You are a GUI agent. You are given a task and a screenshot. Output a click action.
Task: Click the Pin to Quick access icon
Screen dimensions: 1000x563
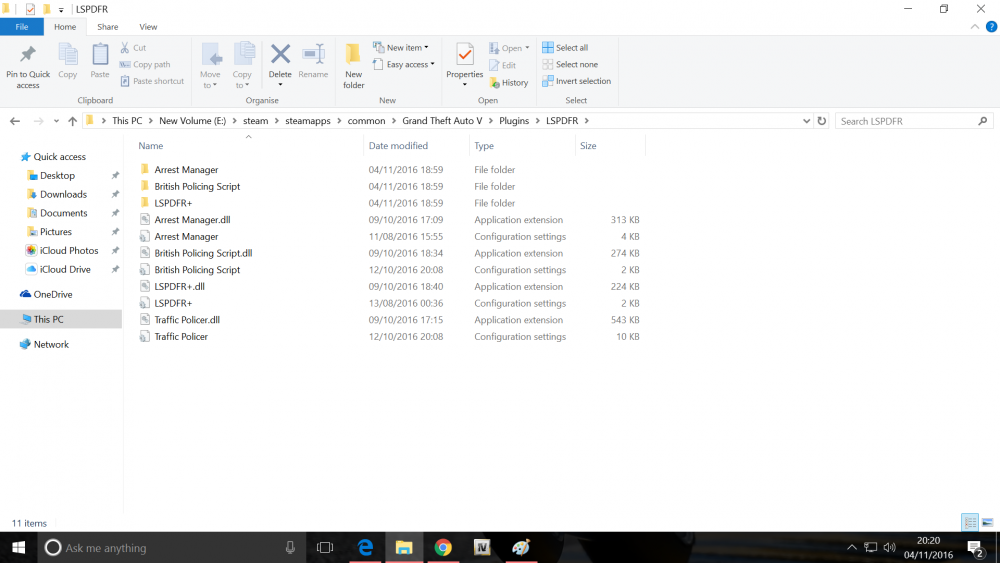coord(27,55)
